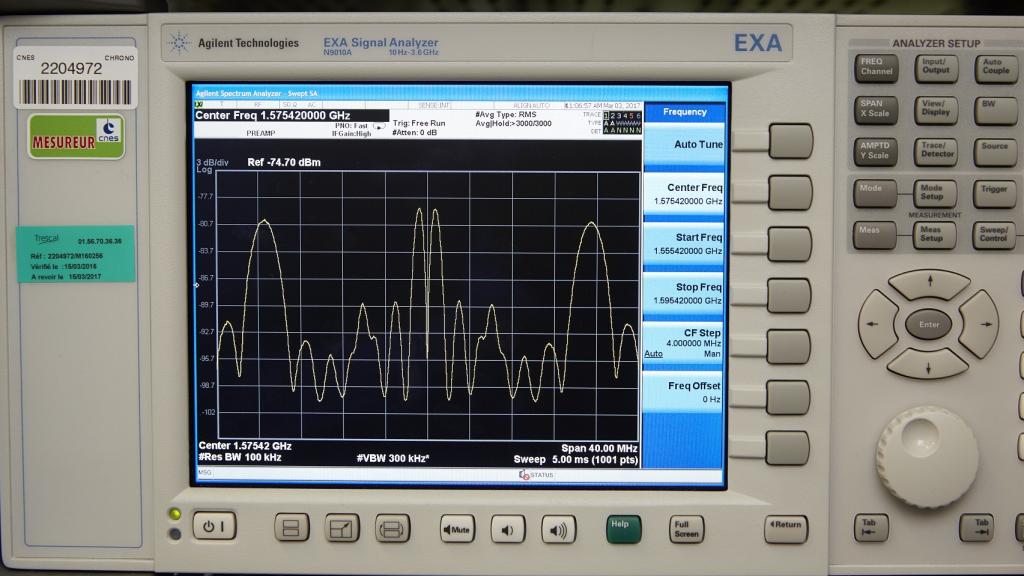Click the large rotary tuning knob
This screenshot has height=576, width=1024.
(x=926, y=456)
